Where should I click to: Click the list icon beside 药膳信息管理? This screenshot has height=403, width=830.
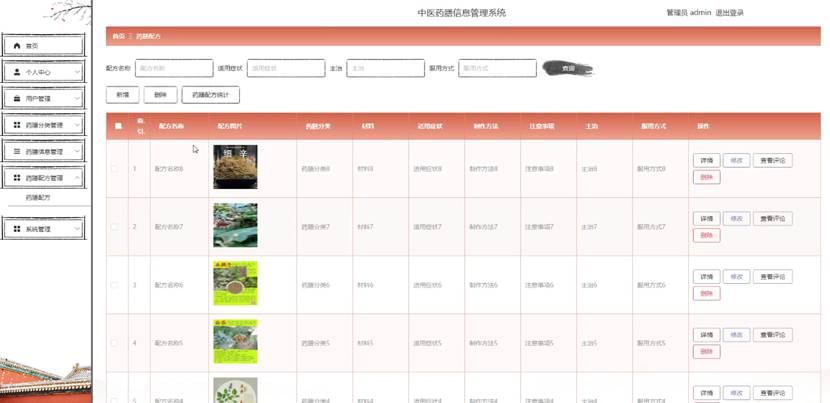click(17, 151)
